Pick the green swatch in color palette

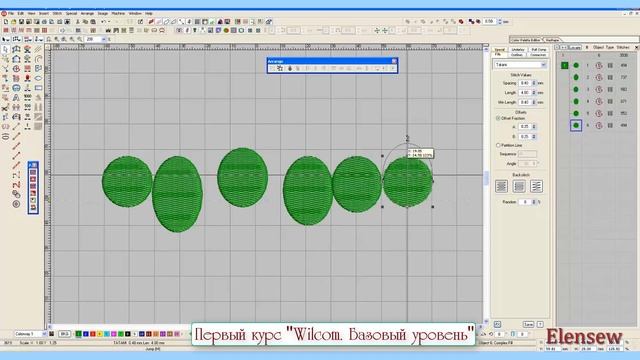click(78, 334)
